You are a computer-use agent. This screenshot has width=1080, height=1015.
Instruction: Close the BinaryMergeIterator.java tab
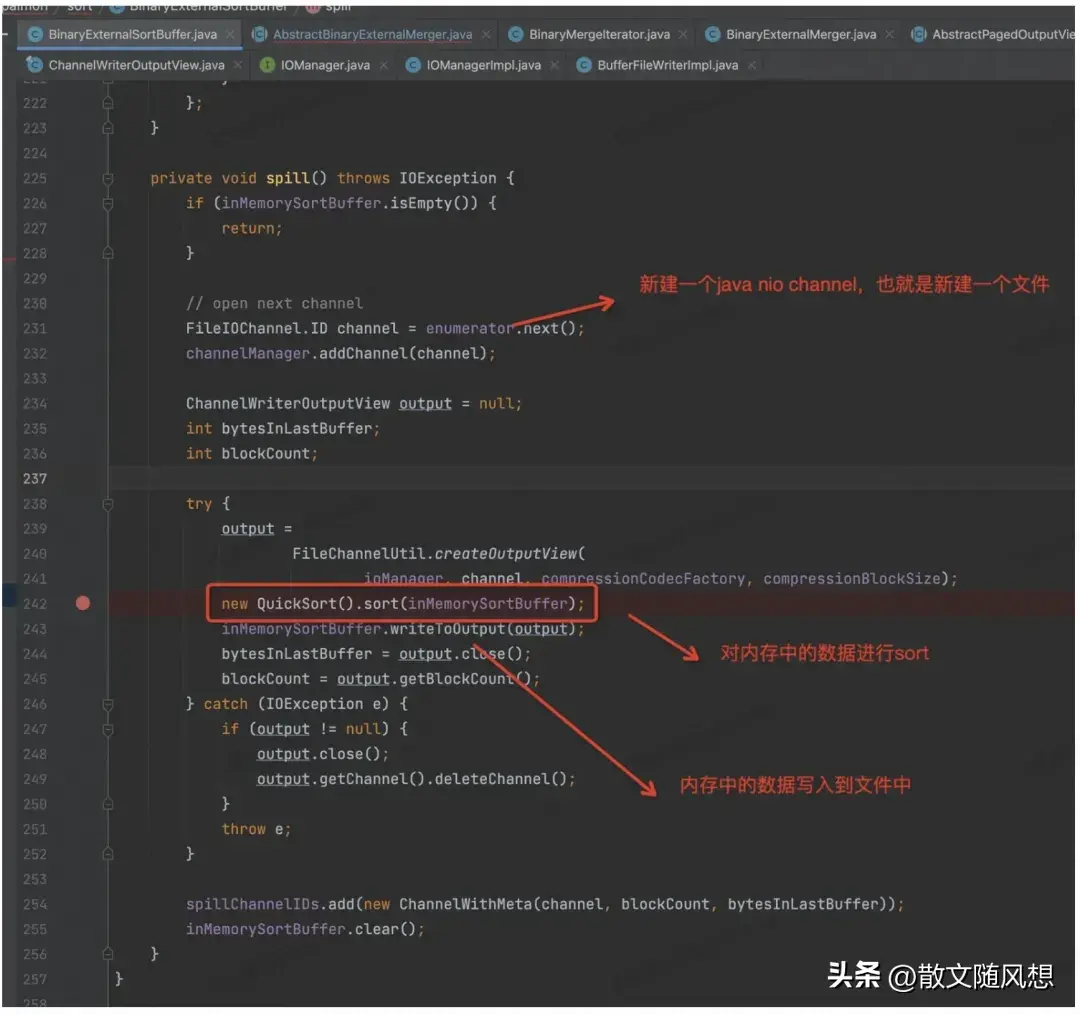(683, 34)
